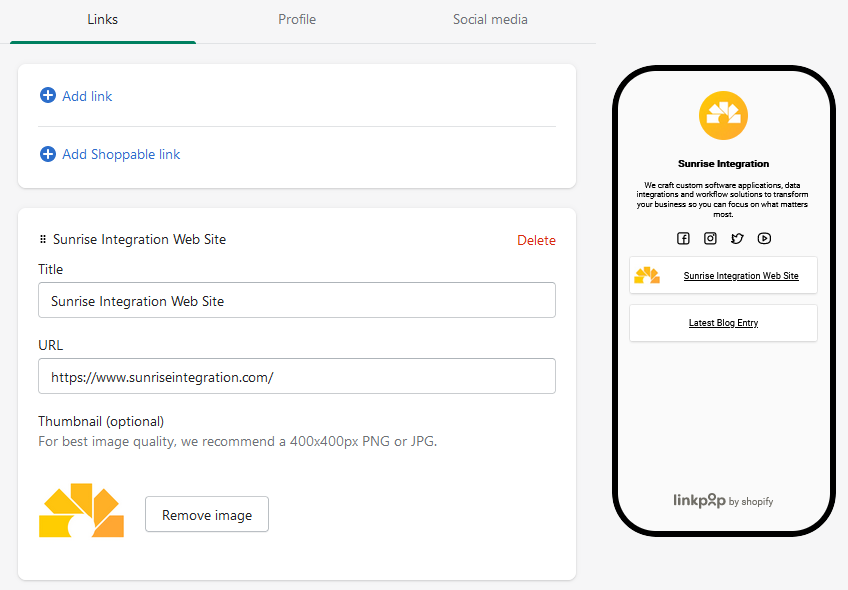Screen dimensions: 848x590
Task: Focus the Title input field
Action: [x=297, y=300]
